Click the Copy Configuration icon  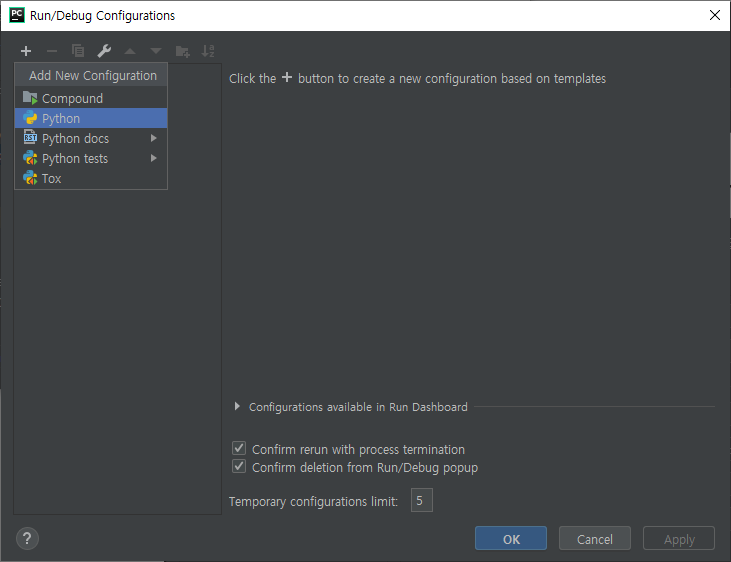click(78, 51)
